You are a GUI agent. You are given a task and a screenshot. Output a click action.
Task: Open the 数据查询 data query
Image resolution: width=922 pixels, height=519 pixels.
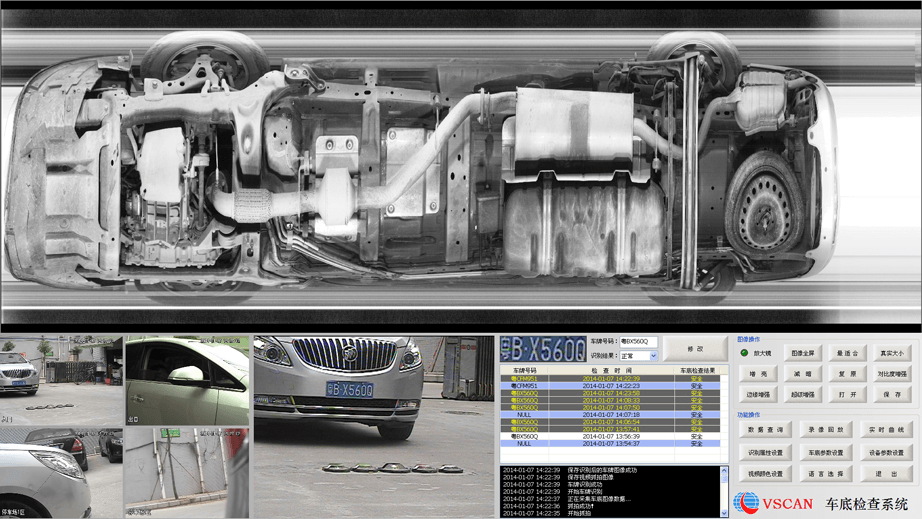click(x=765, y=429)
